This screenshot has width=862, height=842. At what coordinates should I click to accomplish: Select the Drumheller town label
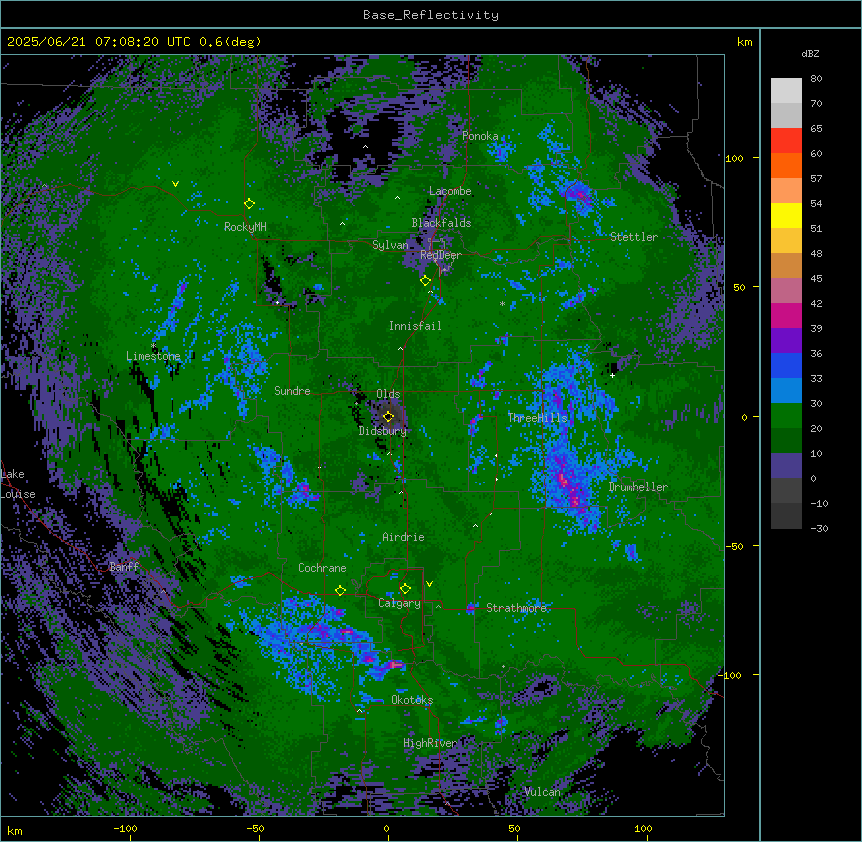[638, 487]
